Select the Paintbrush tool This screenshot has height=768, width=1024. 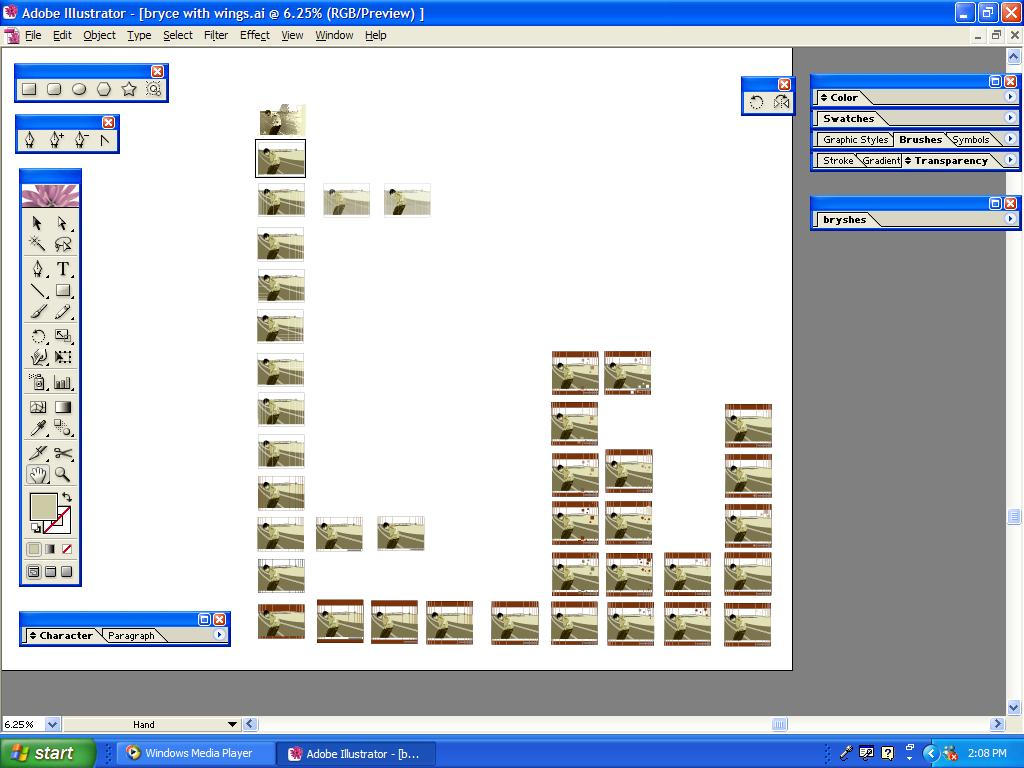tap(37, 312)
